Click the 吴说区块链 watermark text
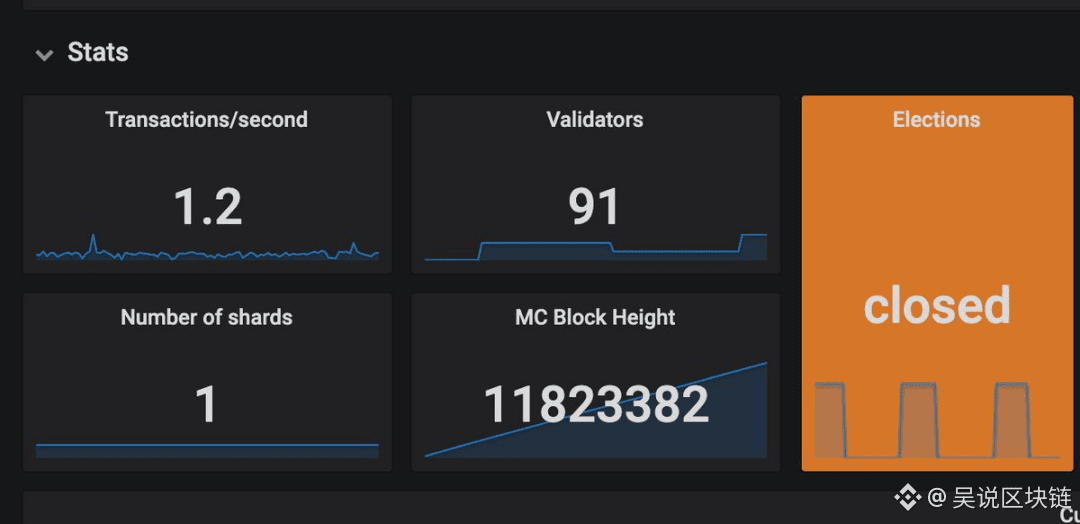This screenshot has width=1080, height=524. click(1012, 498)
